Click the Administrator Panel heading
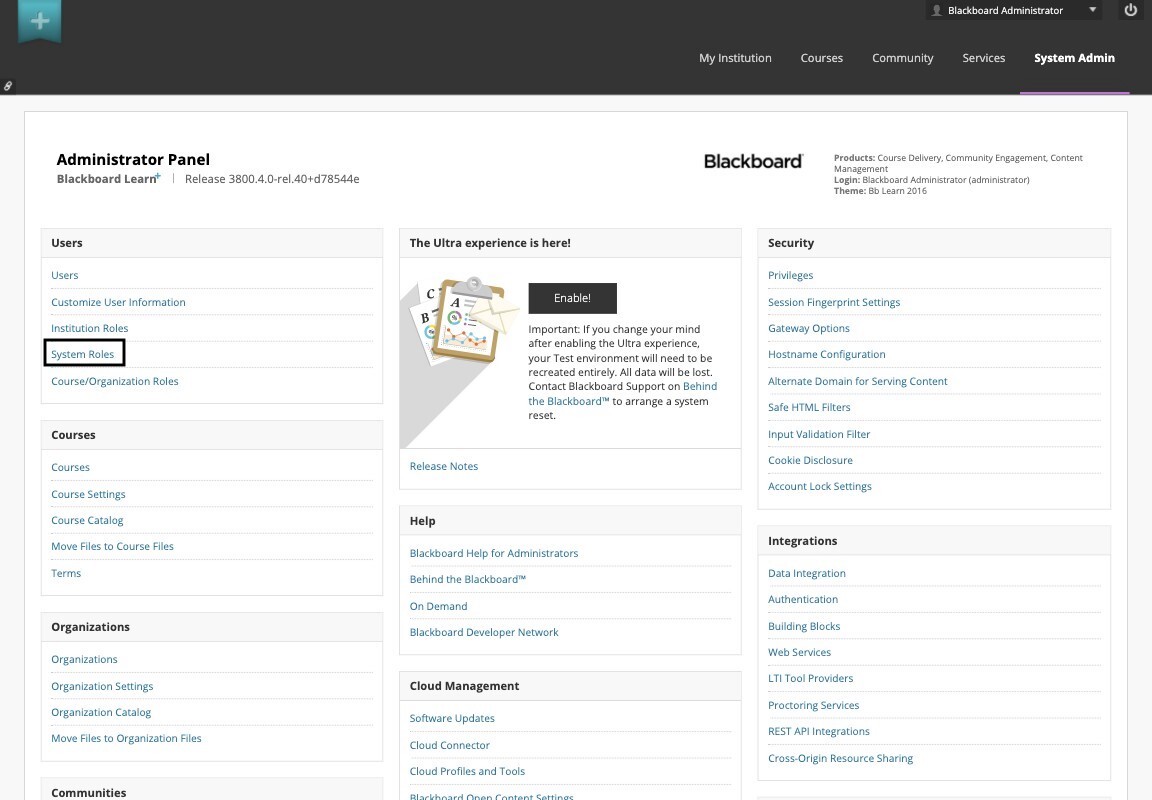1152x800 pixels. point(133,159)
